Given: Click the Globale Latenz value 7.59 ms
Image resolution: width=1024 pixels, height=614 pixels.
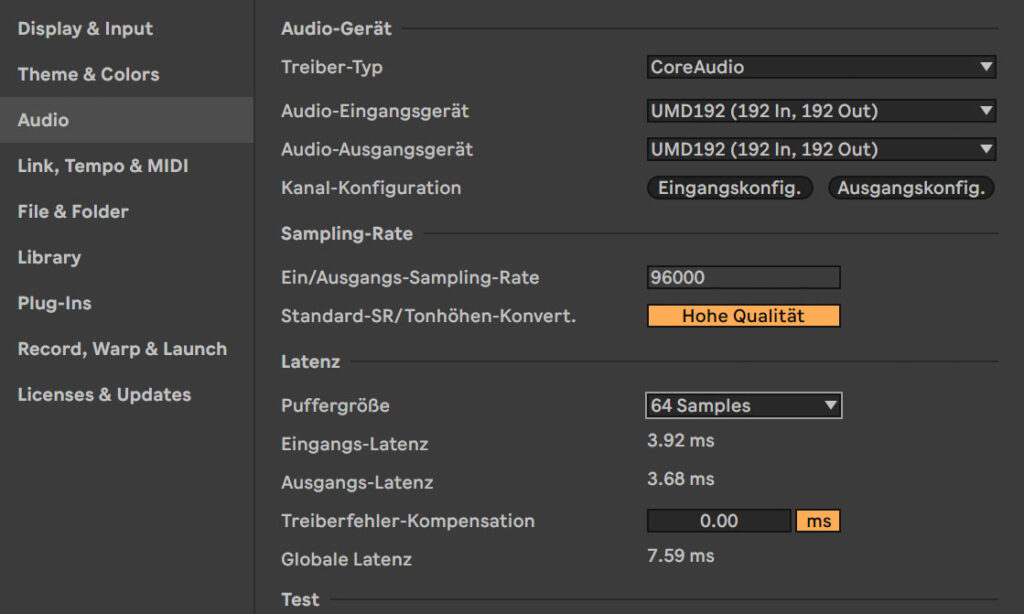Looking at the screenshot, I should (681, 556).
